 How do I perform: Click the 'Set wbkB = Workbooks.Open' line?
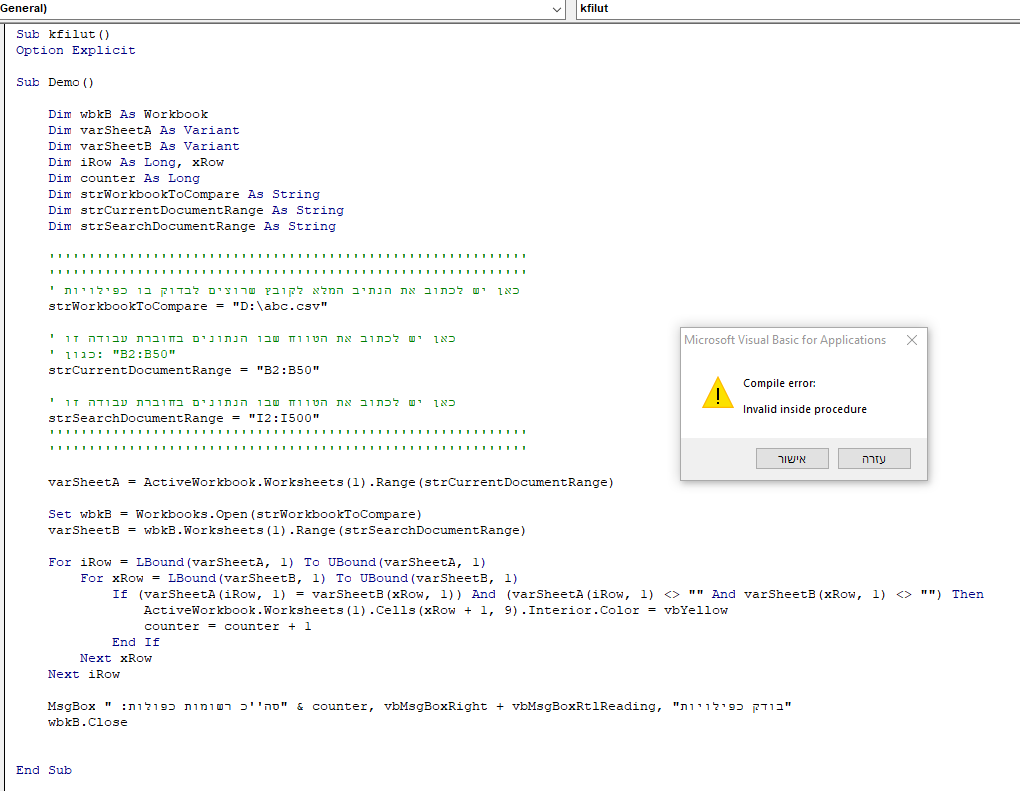click(x=235, y=515)
